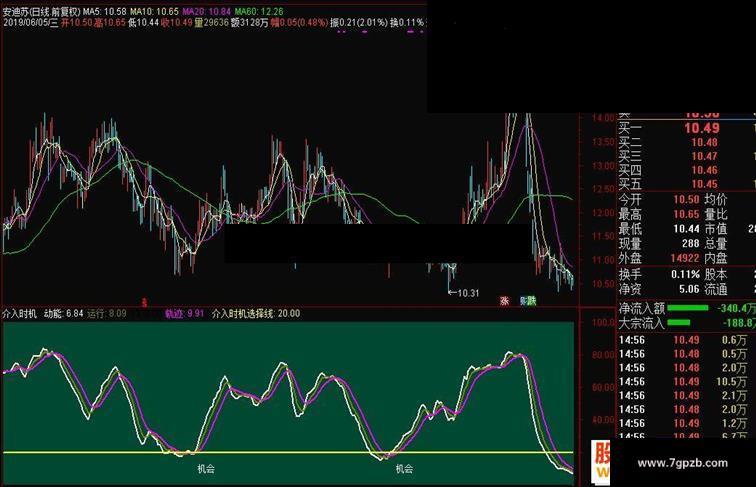The width and height of the screenshot is (756, 487).
Task: Click the MA10: 10.65 indicator label
Action: 154,12
